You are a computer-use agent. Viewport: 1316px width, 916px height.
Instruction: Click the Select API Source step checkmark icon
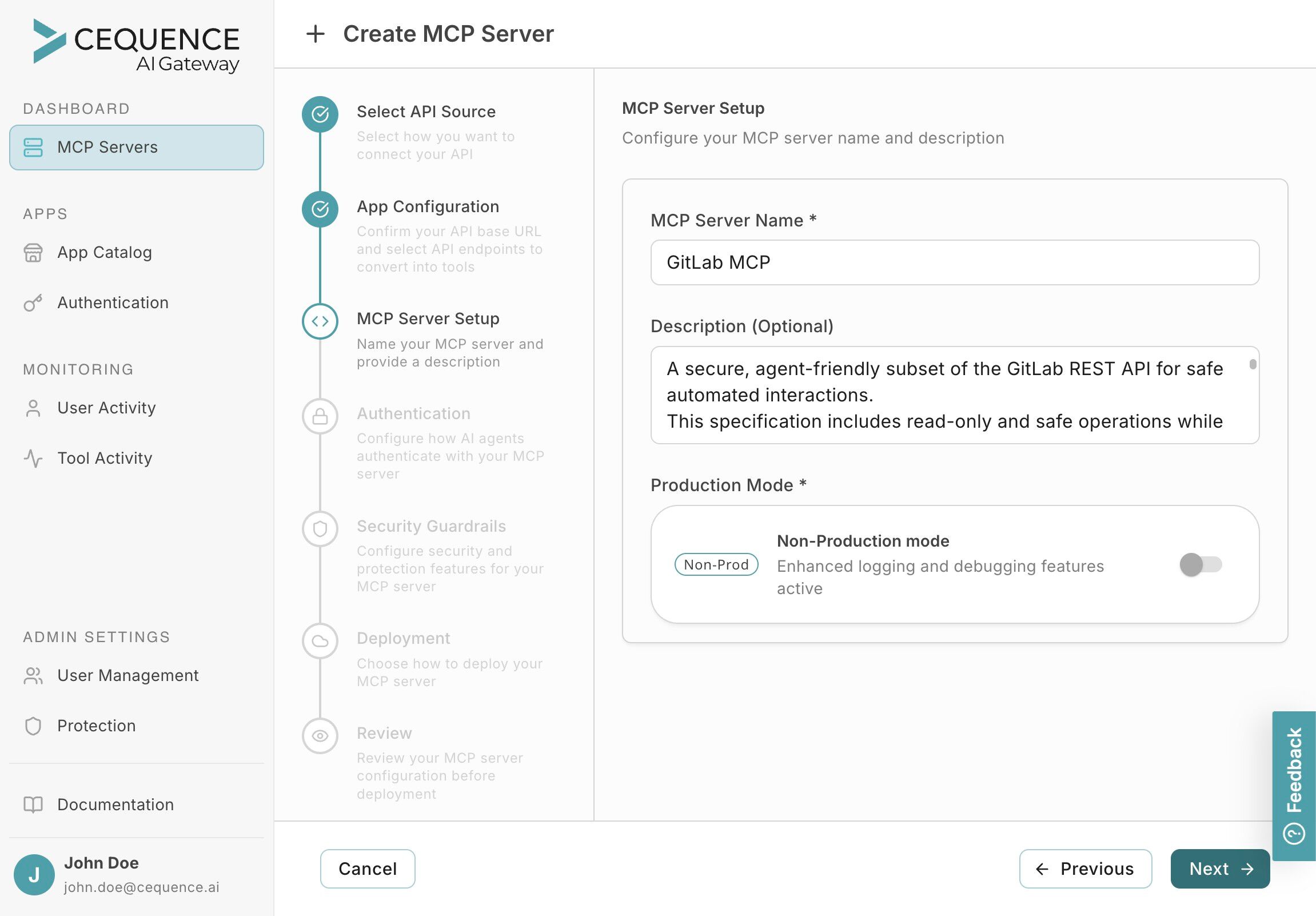(320, 114)
